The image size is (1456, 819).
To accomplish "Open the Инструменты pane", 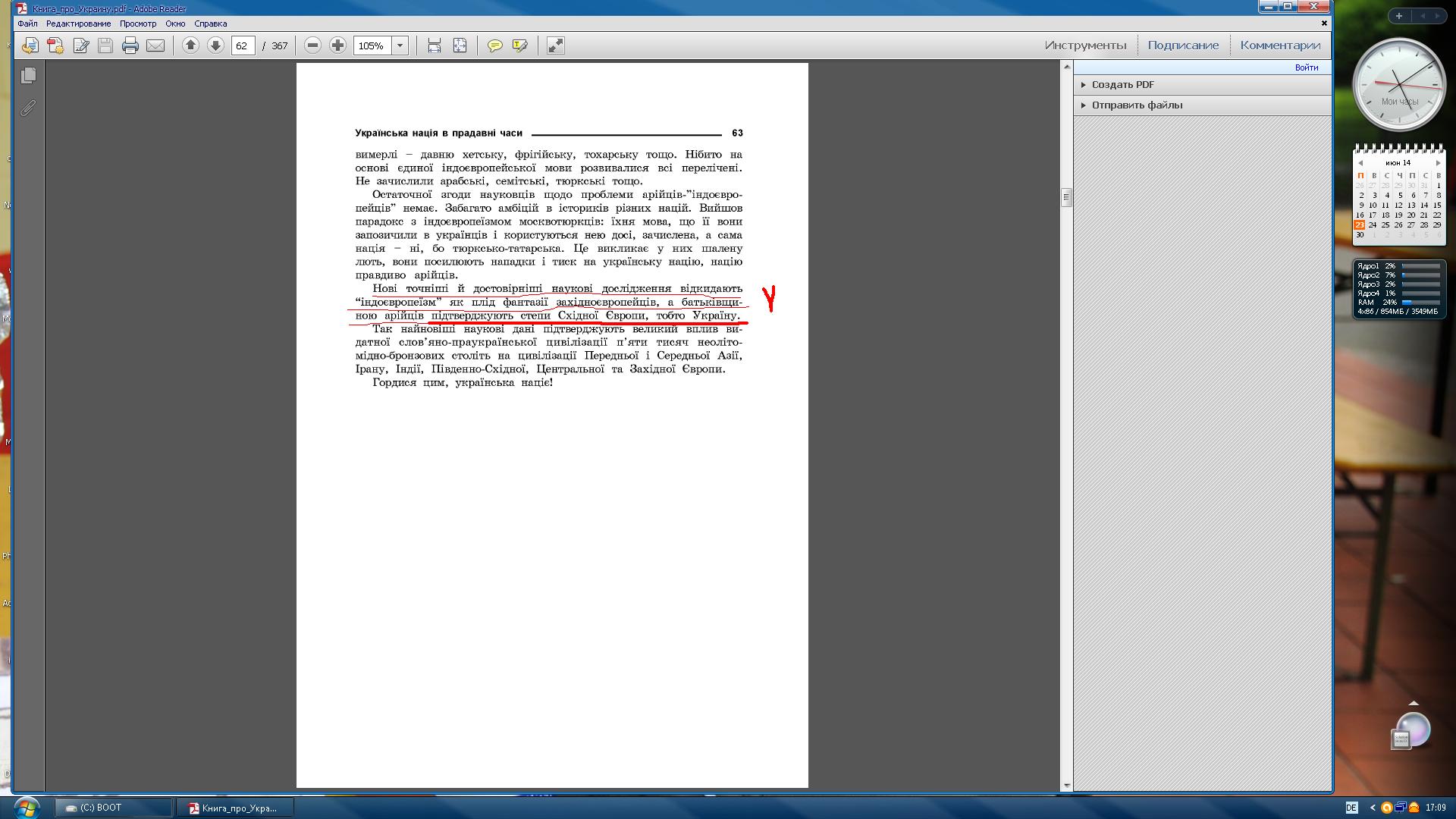I will coord(1085,45).
